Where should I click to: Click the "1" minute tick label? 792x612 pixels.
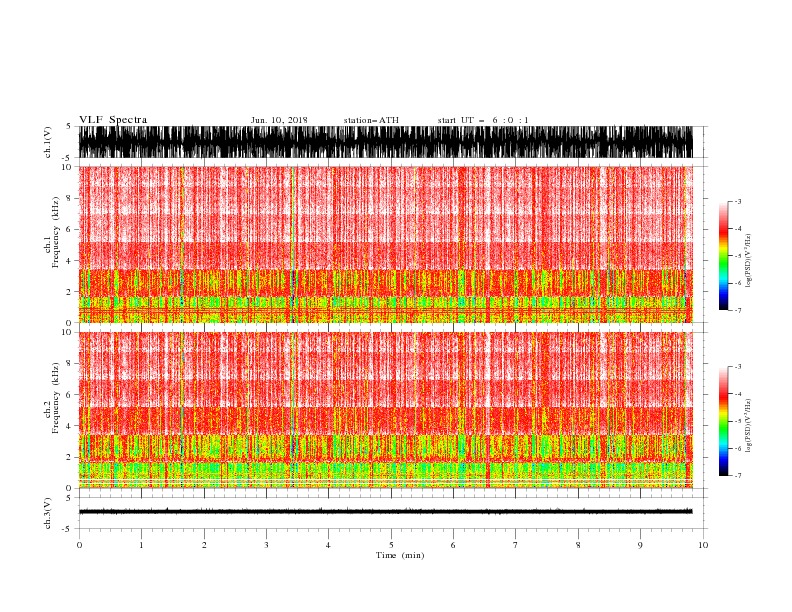(141, 545)
